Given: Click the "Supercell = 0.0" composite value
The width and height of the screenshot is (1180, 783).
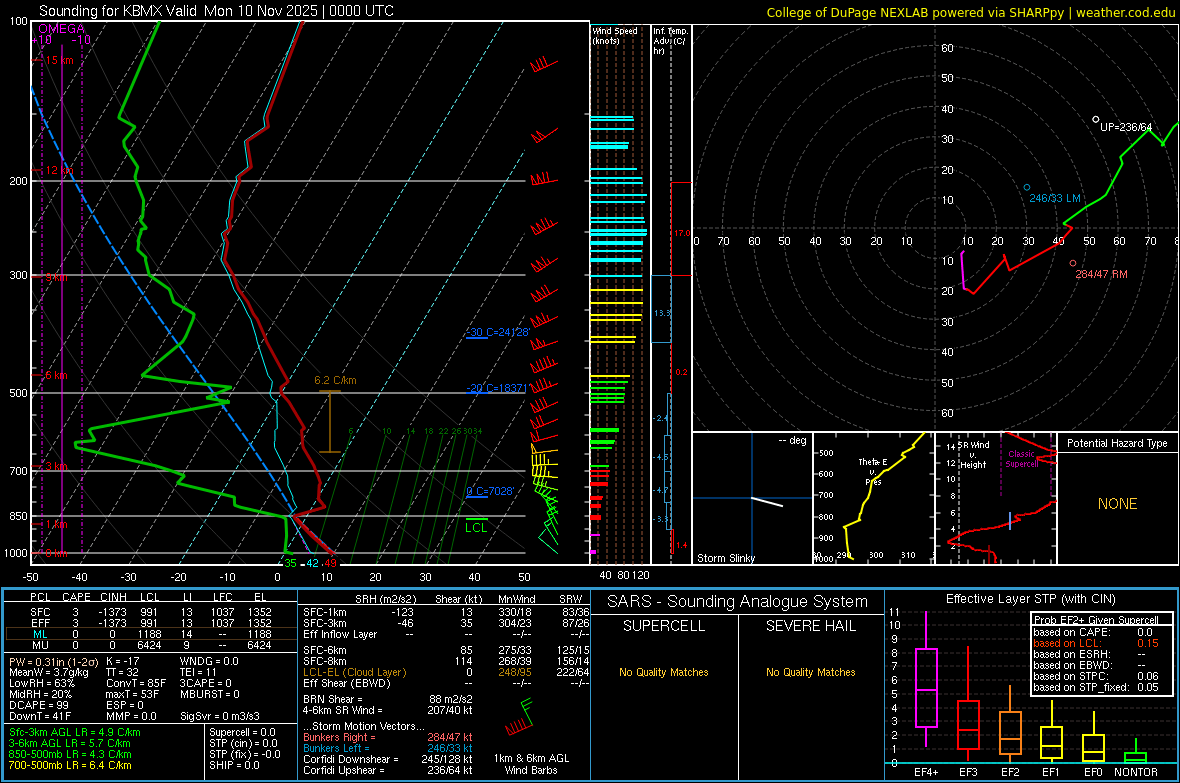Looking at the screenshot, I should click(242, 732).
